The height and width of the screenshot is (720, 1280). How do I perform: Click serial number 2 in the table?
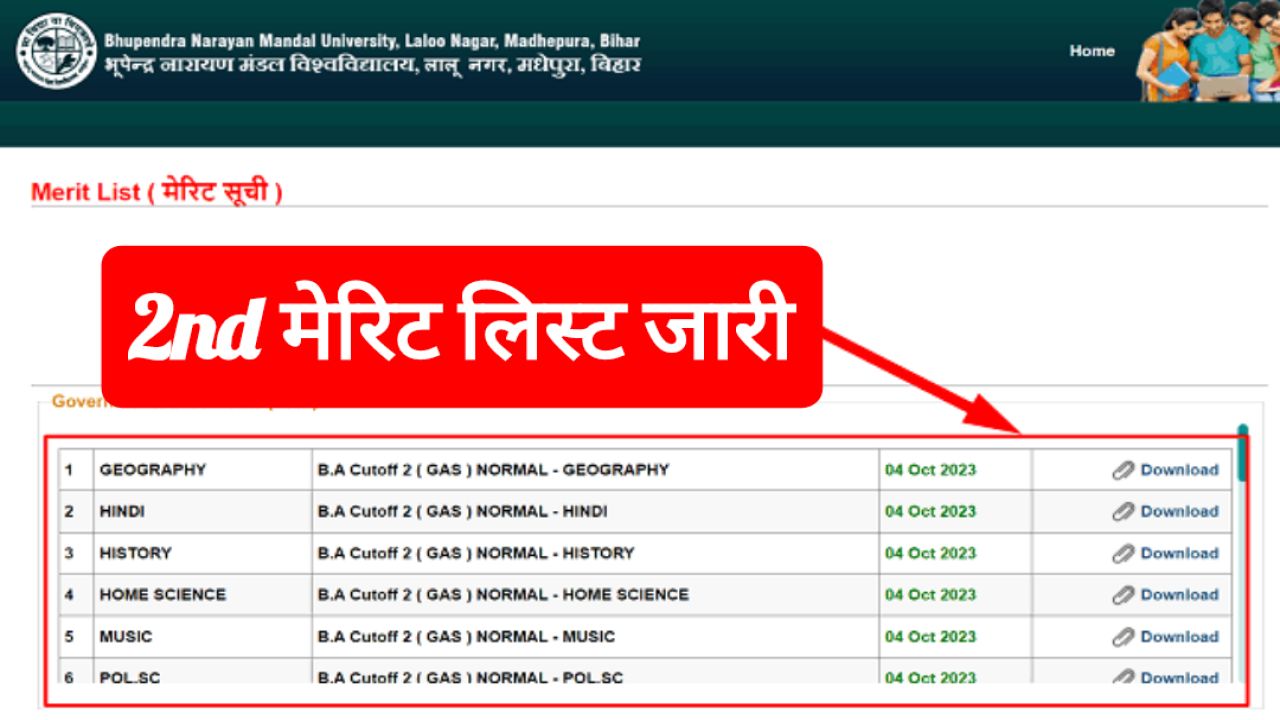click(x=69, y=511)
